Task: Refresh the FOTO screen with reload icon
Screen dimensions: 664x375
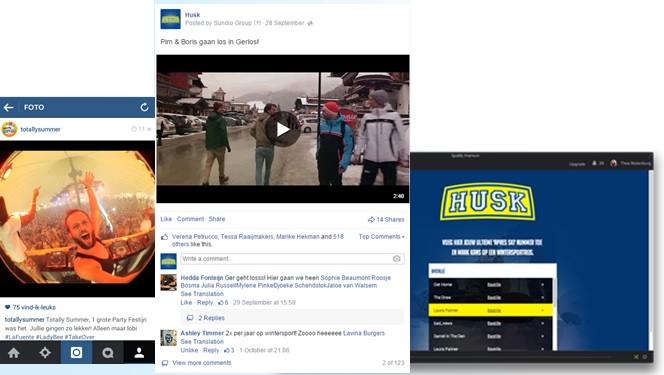Action: (x=144, y=107)
